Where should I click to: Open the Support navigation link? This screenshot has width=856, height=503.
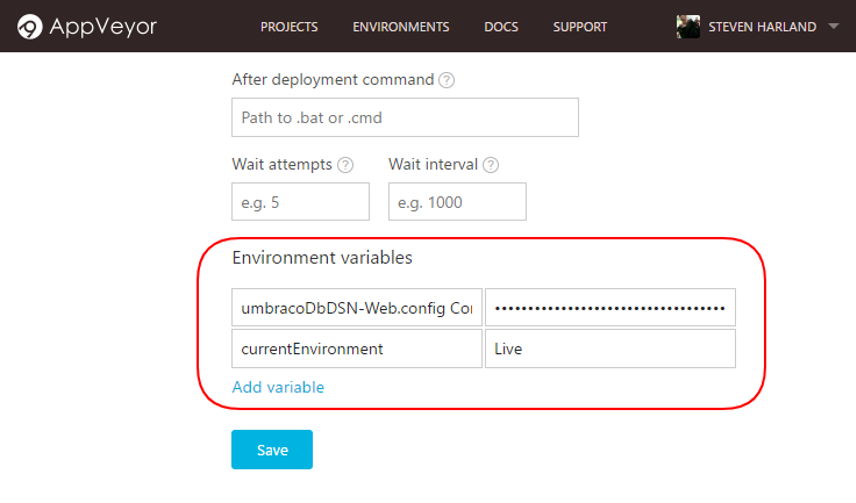(580, 27)
